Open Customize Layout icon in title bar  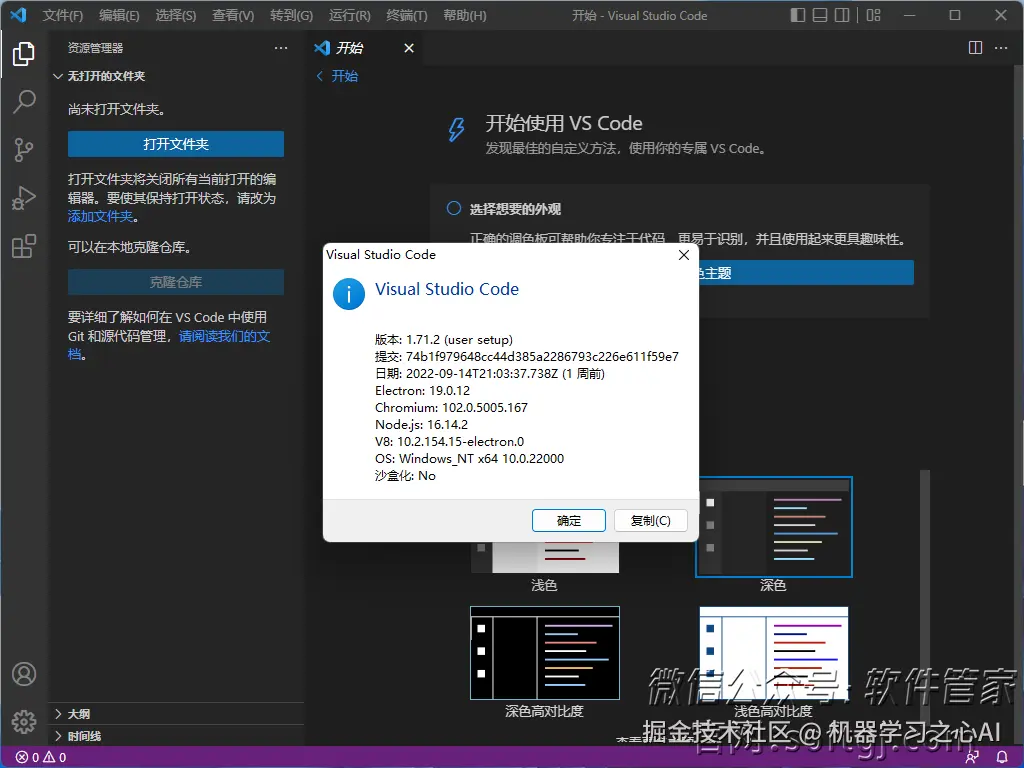tap(874, 15)
